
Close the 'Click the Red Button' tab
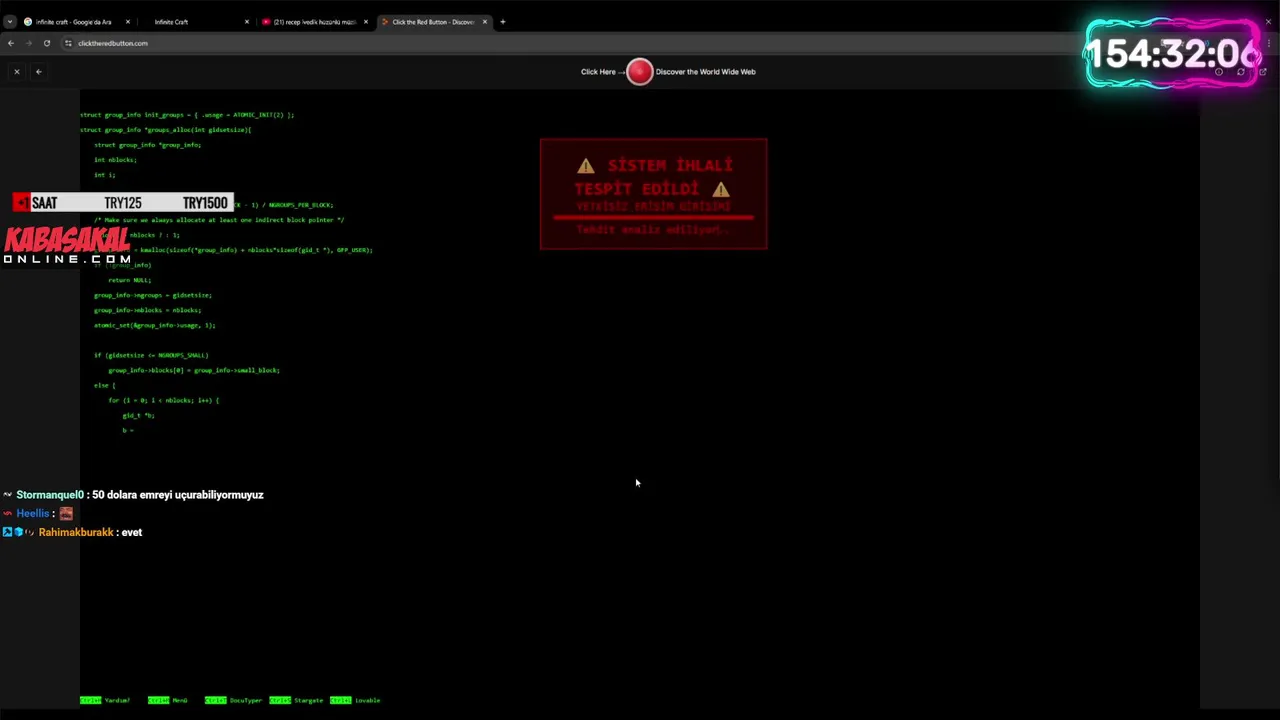485,22
